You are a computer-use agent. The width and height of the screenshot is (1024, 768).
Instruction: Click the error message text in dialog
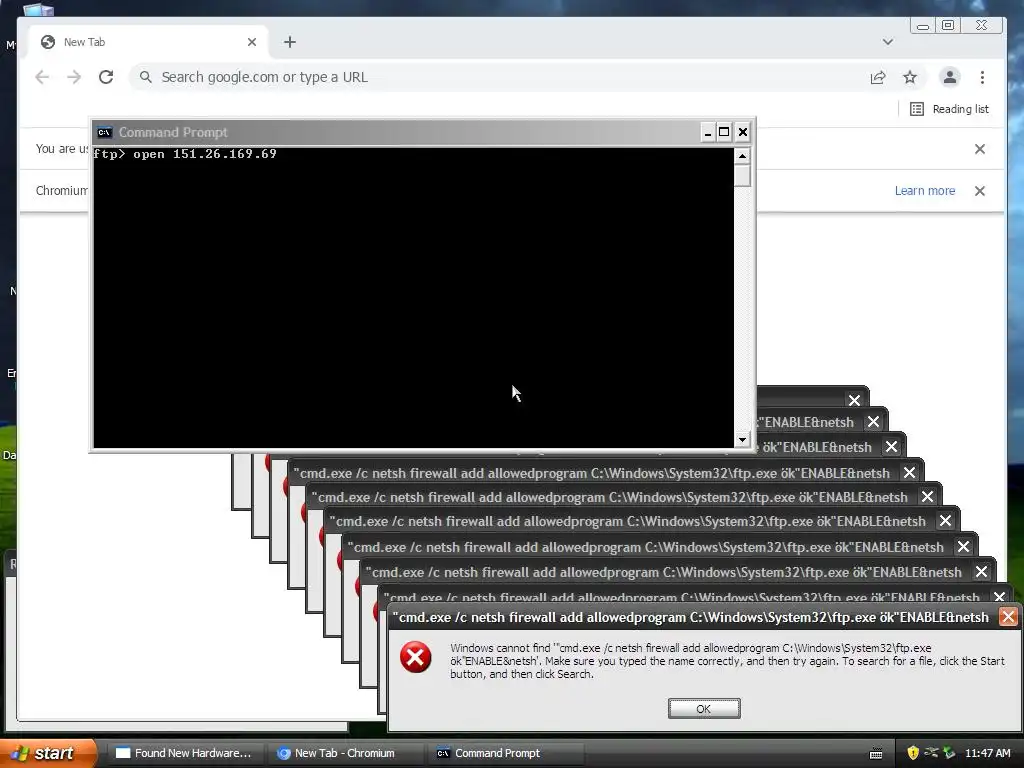pyautogui.click(x=727, y=661)
